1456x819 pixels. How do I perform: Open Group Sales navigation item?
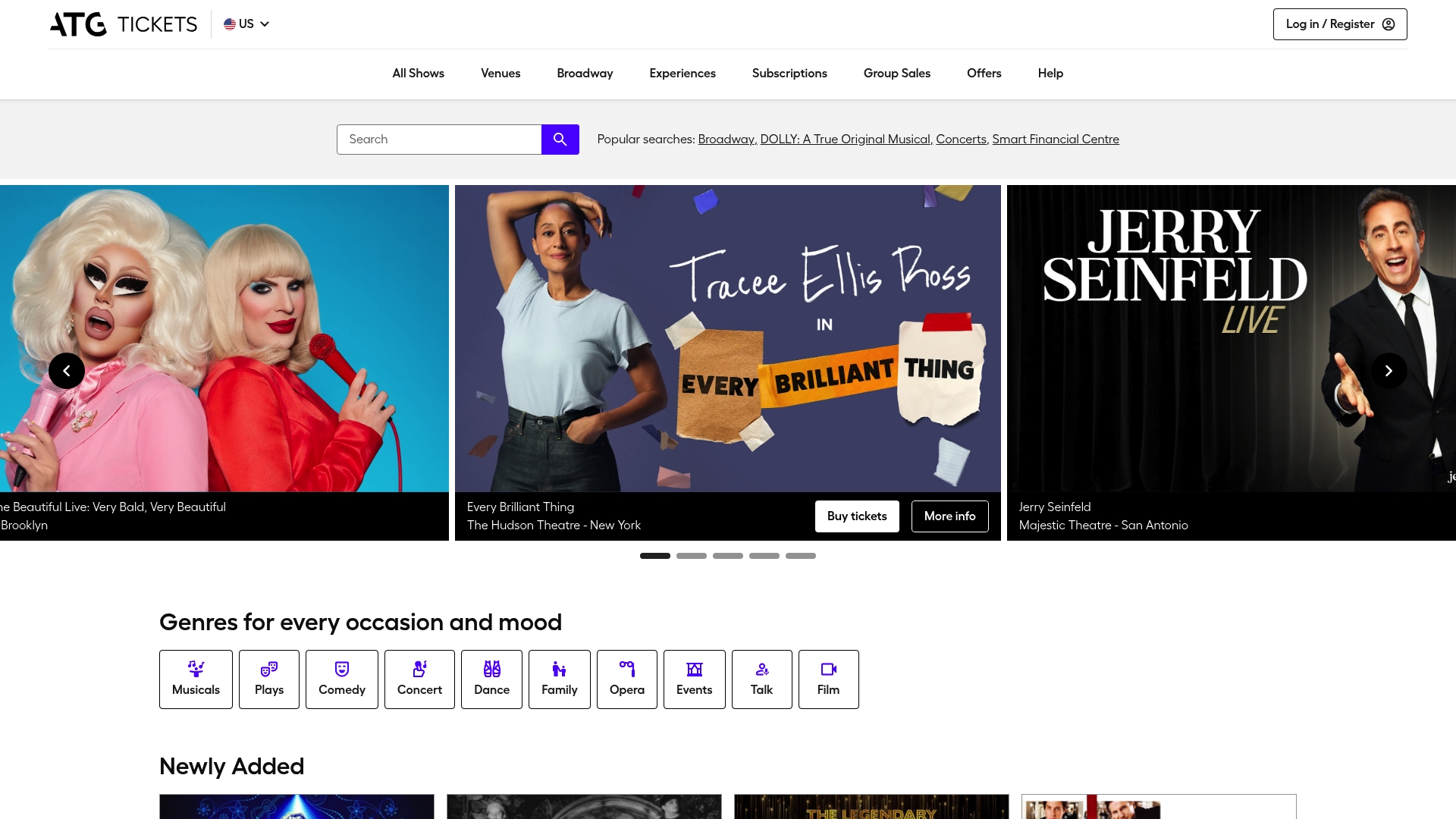pos(897,74)
